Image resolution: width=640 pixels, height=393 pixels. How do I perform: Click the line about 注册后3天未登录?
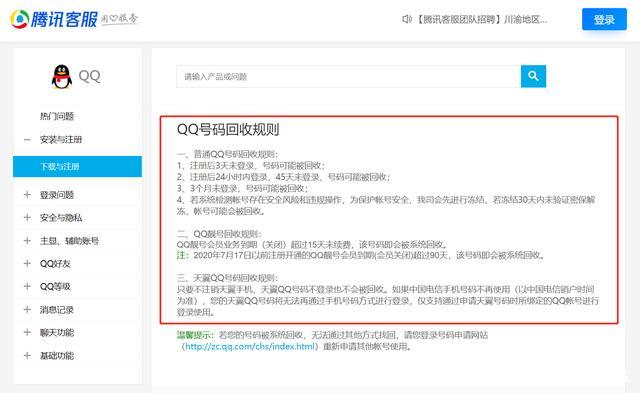coord(251,165)
